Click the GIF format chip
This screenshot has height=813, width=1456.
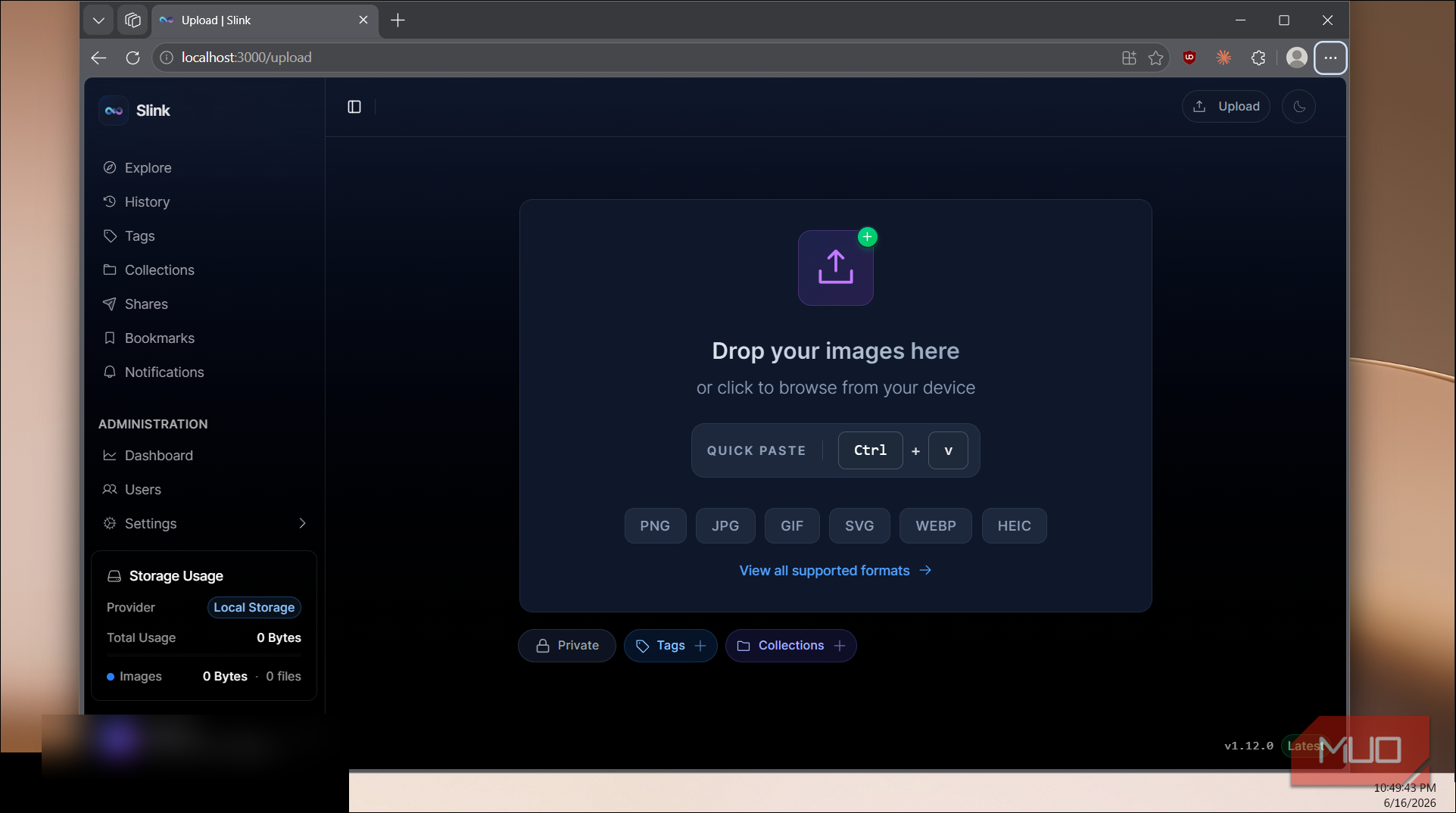pos(792,526)
